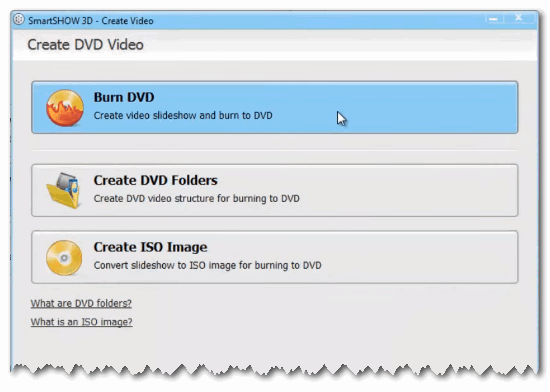
Task: Click the folder icon for Create DVD Folders
Action: click(x=63, y=190)
